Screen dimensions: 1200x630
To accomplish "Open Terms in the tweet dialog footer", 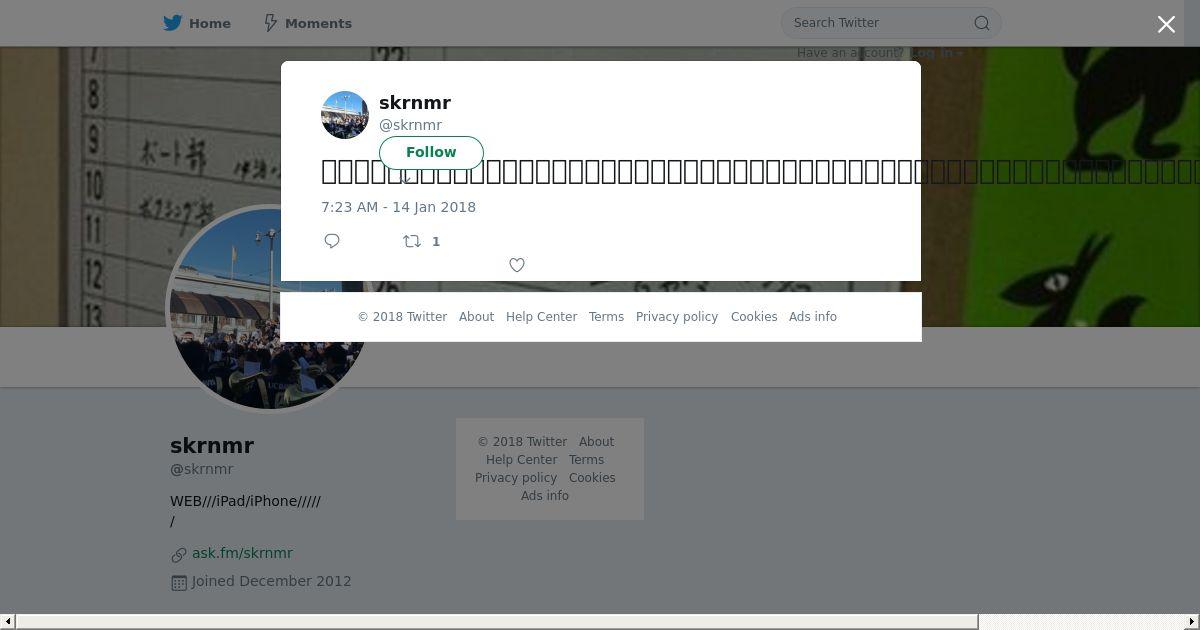I will tap(606, 317).
